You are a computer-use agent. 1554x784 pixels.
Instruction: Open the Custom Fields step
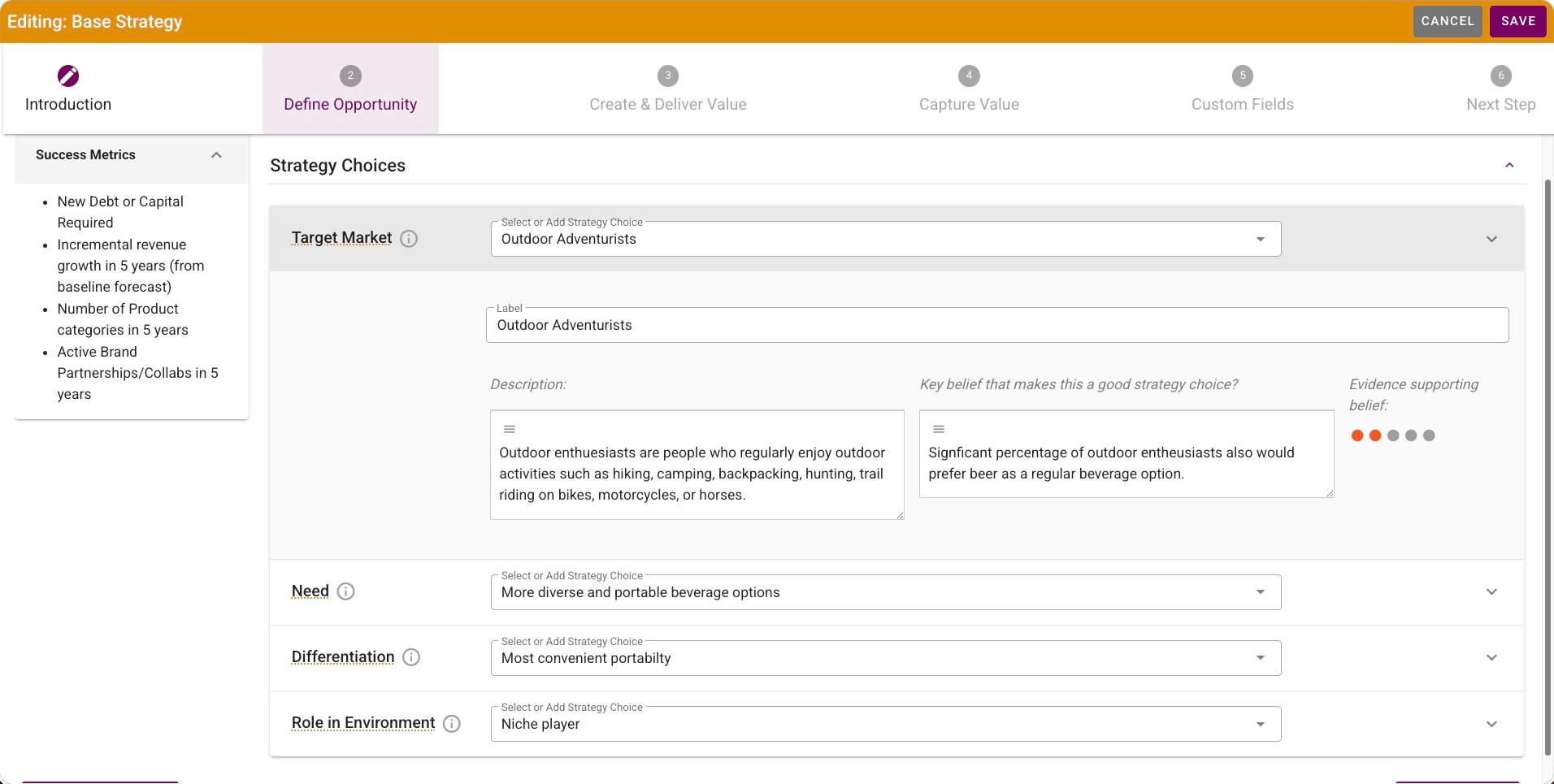coord(1243,89)
